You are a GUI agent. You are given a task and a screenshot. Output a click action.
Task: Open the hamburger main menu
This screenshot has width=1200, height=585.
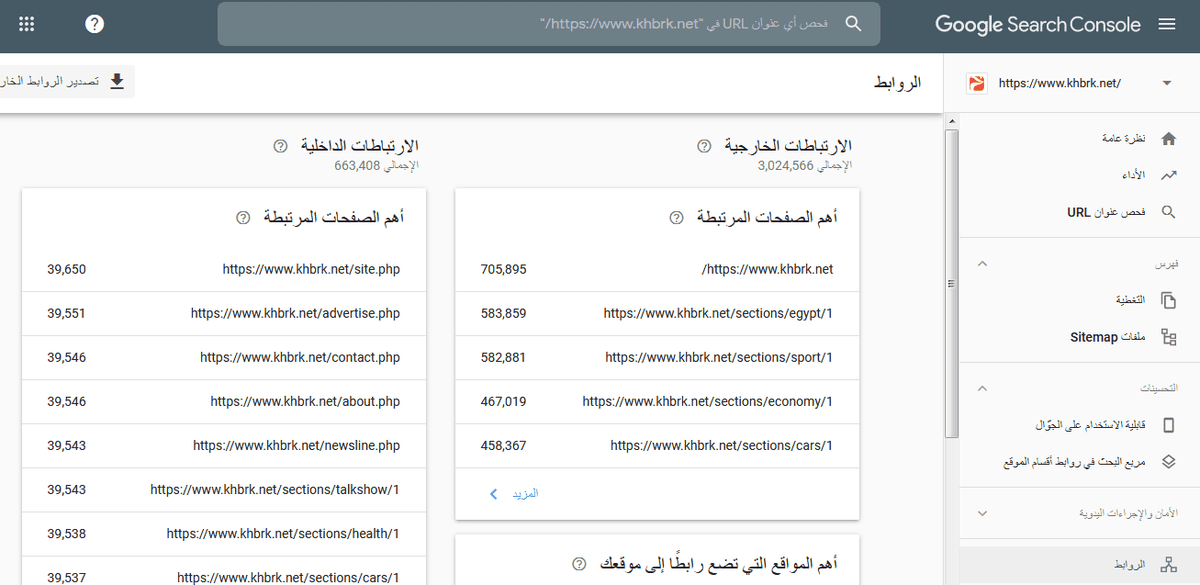click(x=1167, y=24)
